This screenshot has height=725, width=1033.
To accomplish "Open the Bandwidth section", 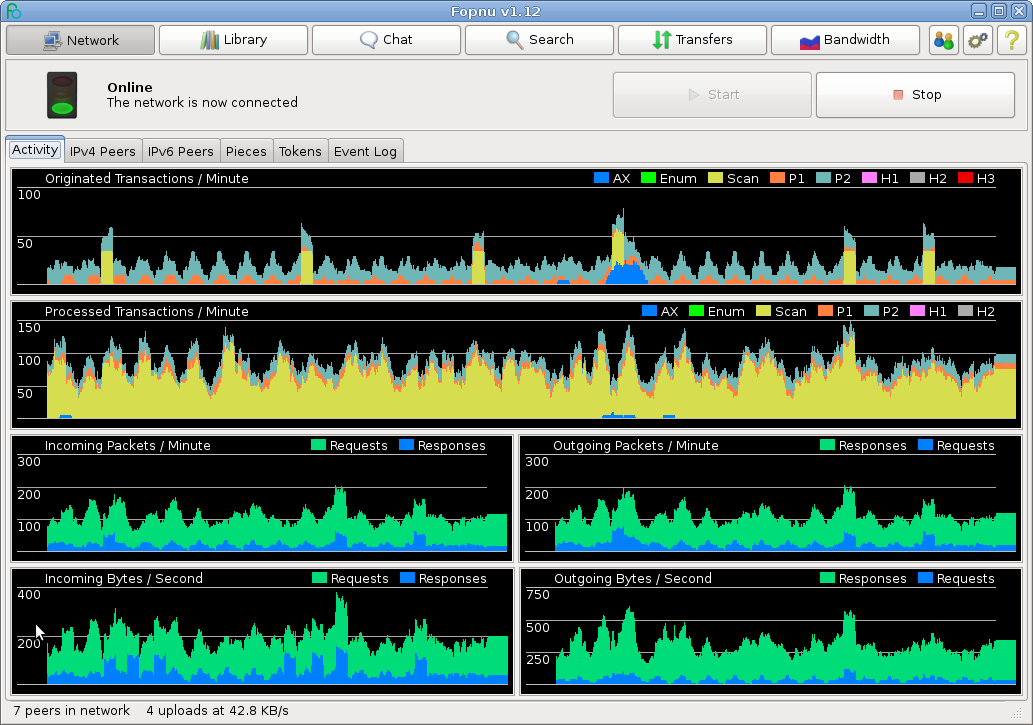I will tap(845, 40).
